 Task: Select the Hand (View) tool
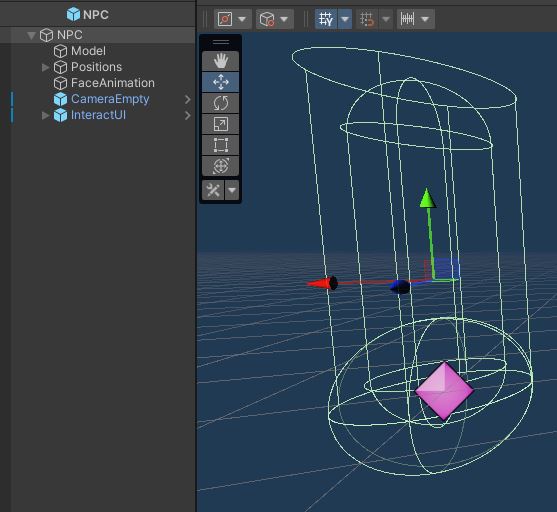[220, 61]
